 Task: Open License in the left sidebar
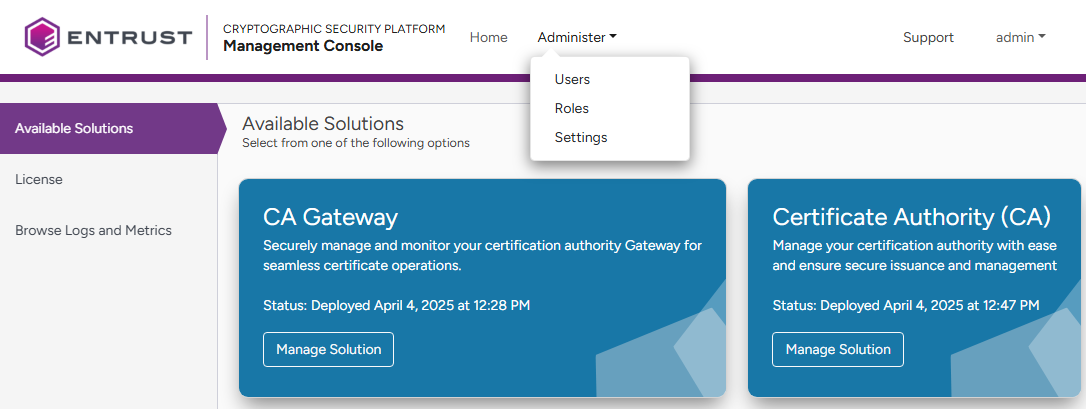coord(39,179)
